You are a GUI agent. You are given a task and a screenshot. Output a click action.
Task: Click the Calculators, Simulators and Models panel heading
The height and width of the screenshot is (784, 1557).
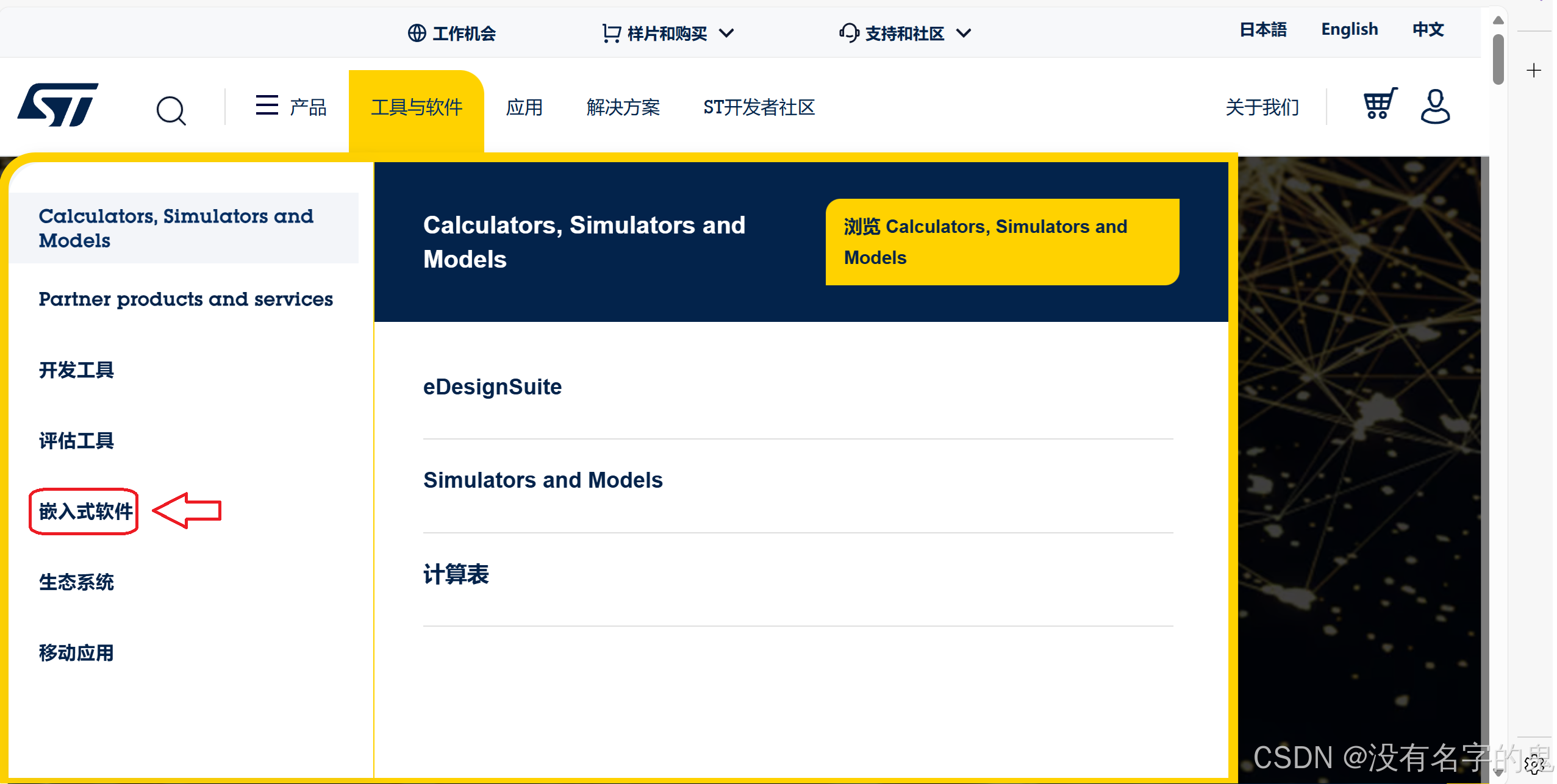(584, 242)
